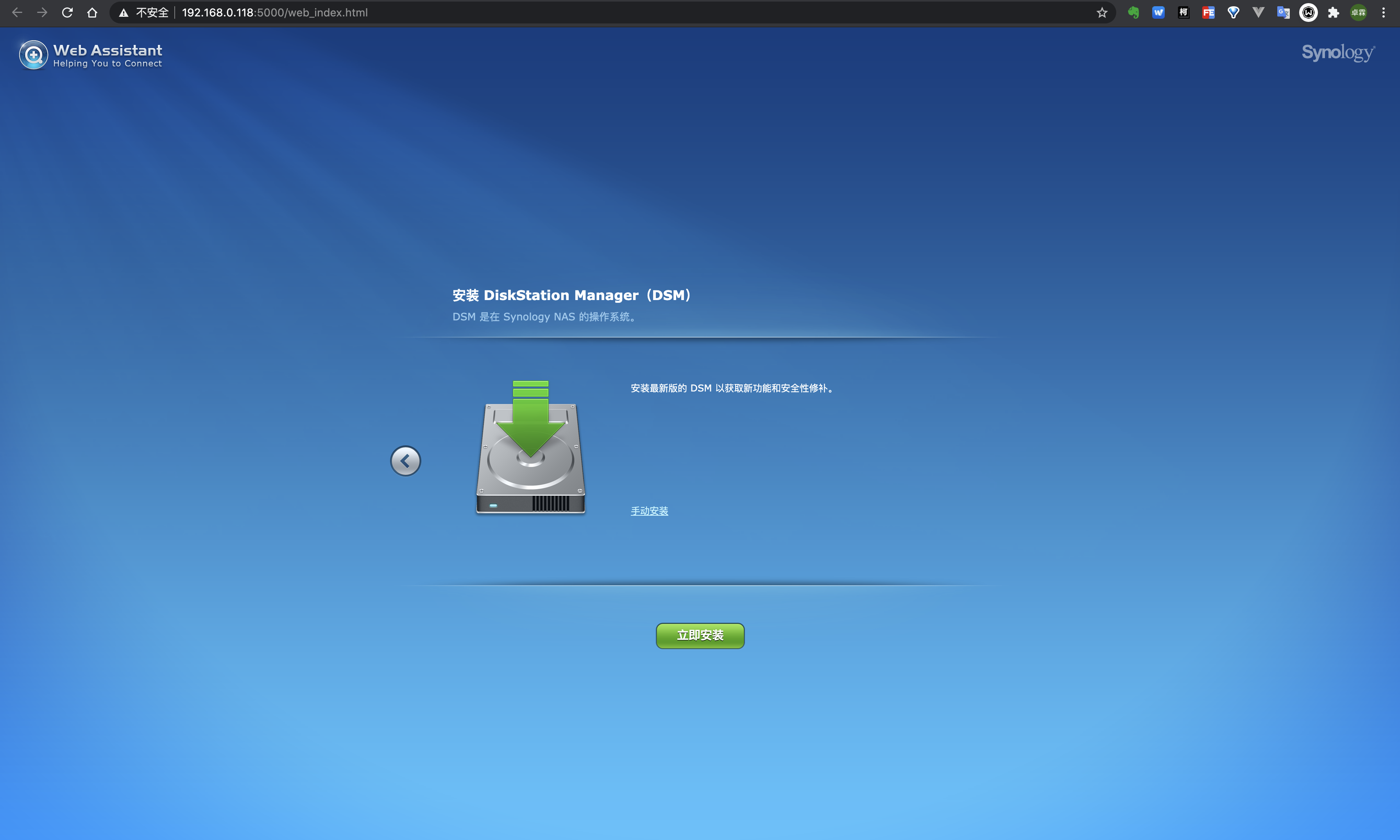Open the Extensions puzzle-piece menu
1400x840 pixels.
[1333, 13]
